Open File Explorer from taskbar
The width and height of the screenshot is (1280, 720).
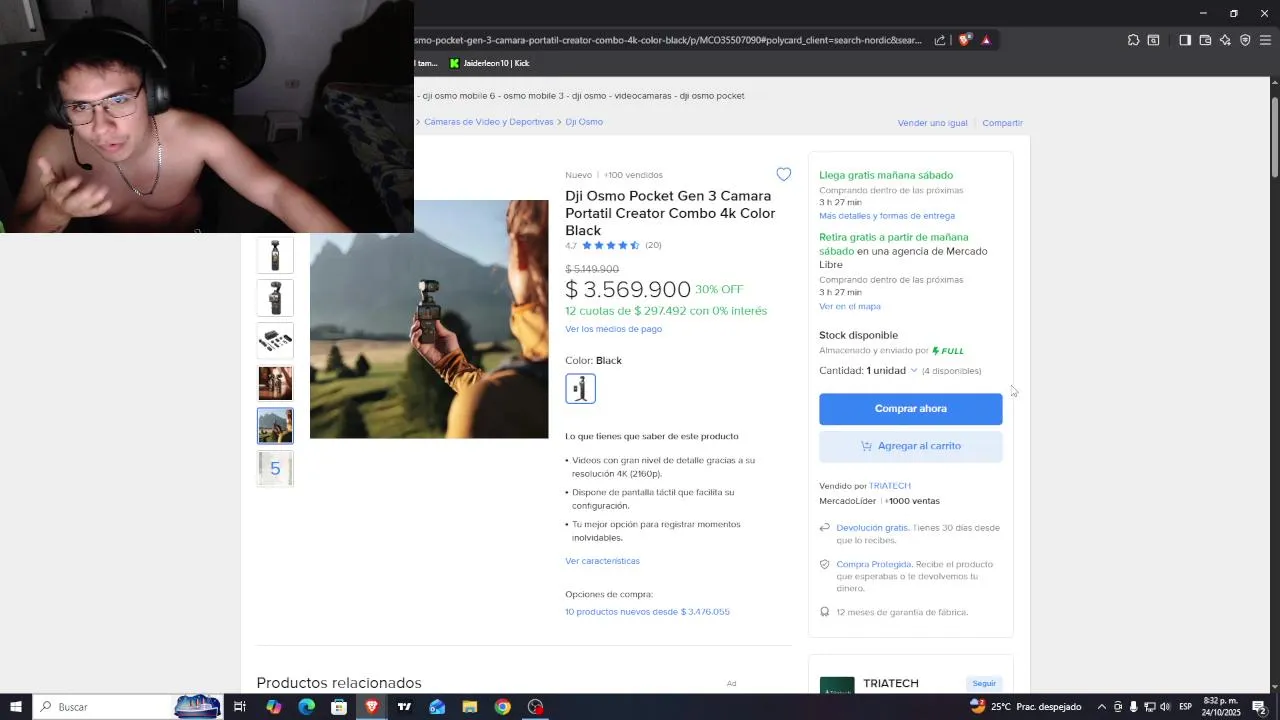coord(470,707)
